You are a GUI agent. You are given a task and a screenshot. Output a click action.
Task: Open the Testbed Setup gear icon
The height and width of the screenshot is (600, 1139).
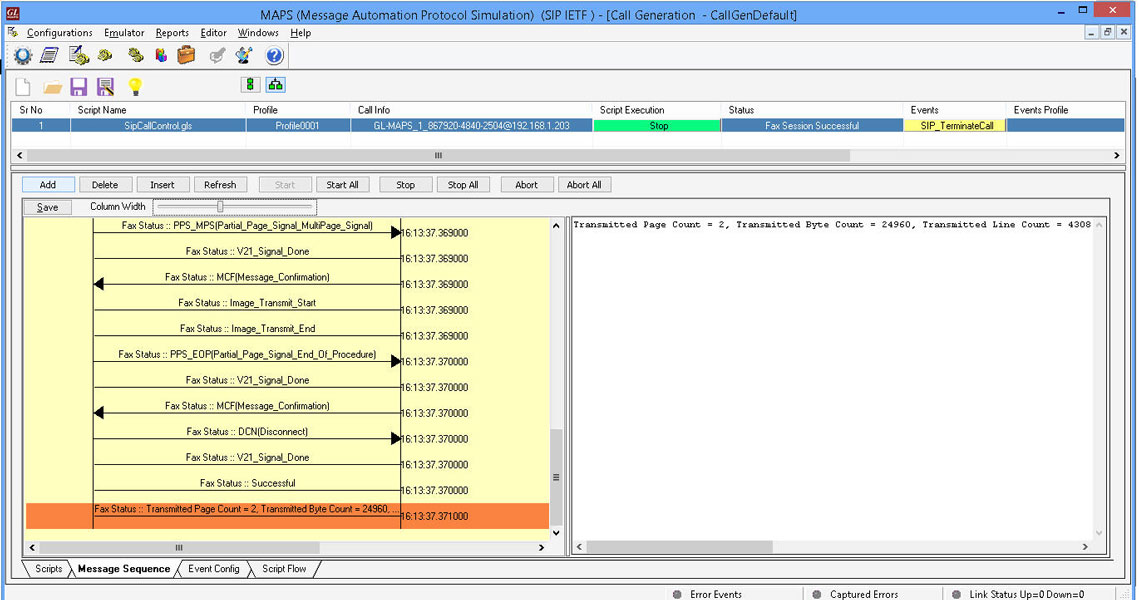(x=23, y=55)
